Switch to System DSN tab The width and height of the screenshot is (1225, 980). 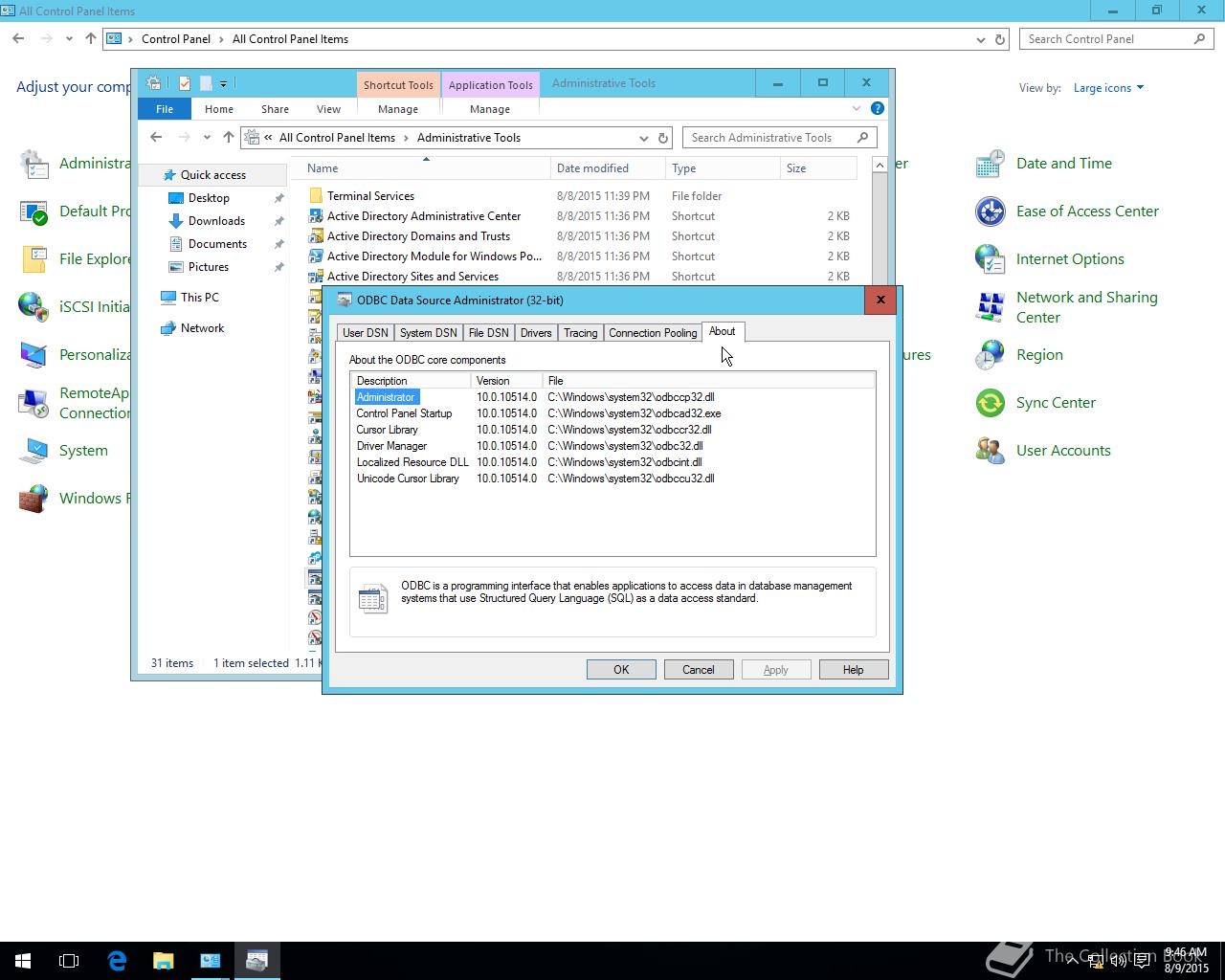(428, 333)
